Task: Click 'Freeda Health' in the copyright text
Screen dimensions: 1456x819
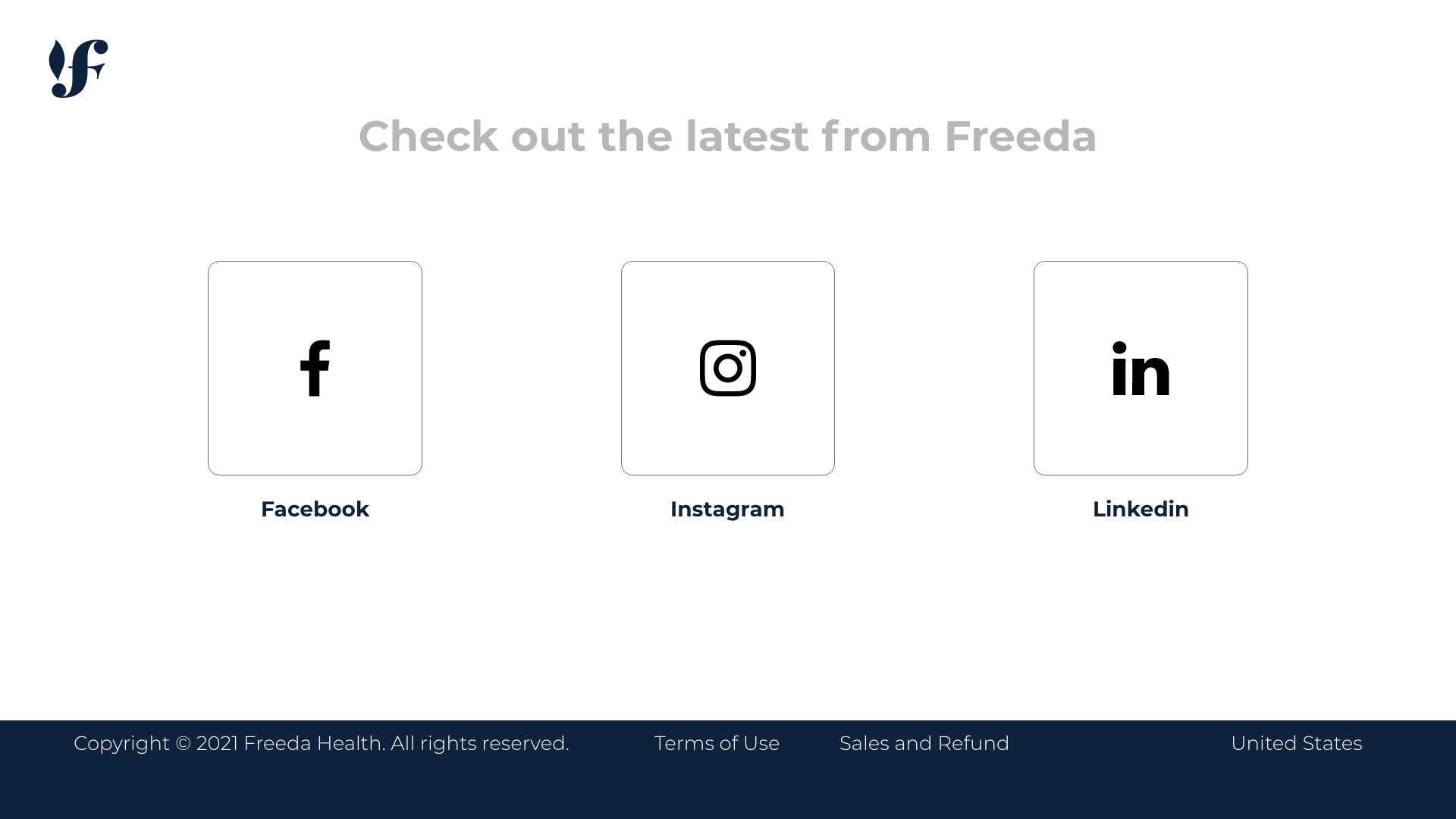Action: tap(312, 743)
